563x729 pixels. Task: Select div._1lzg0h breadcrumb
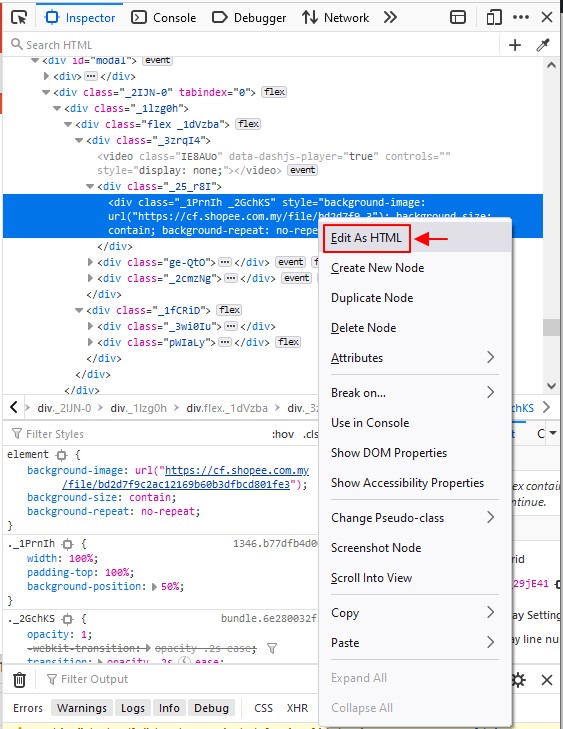coord(139,408)
